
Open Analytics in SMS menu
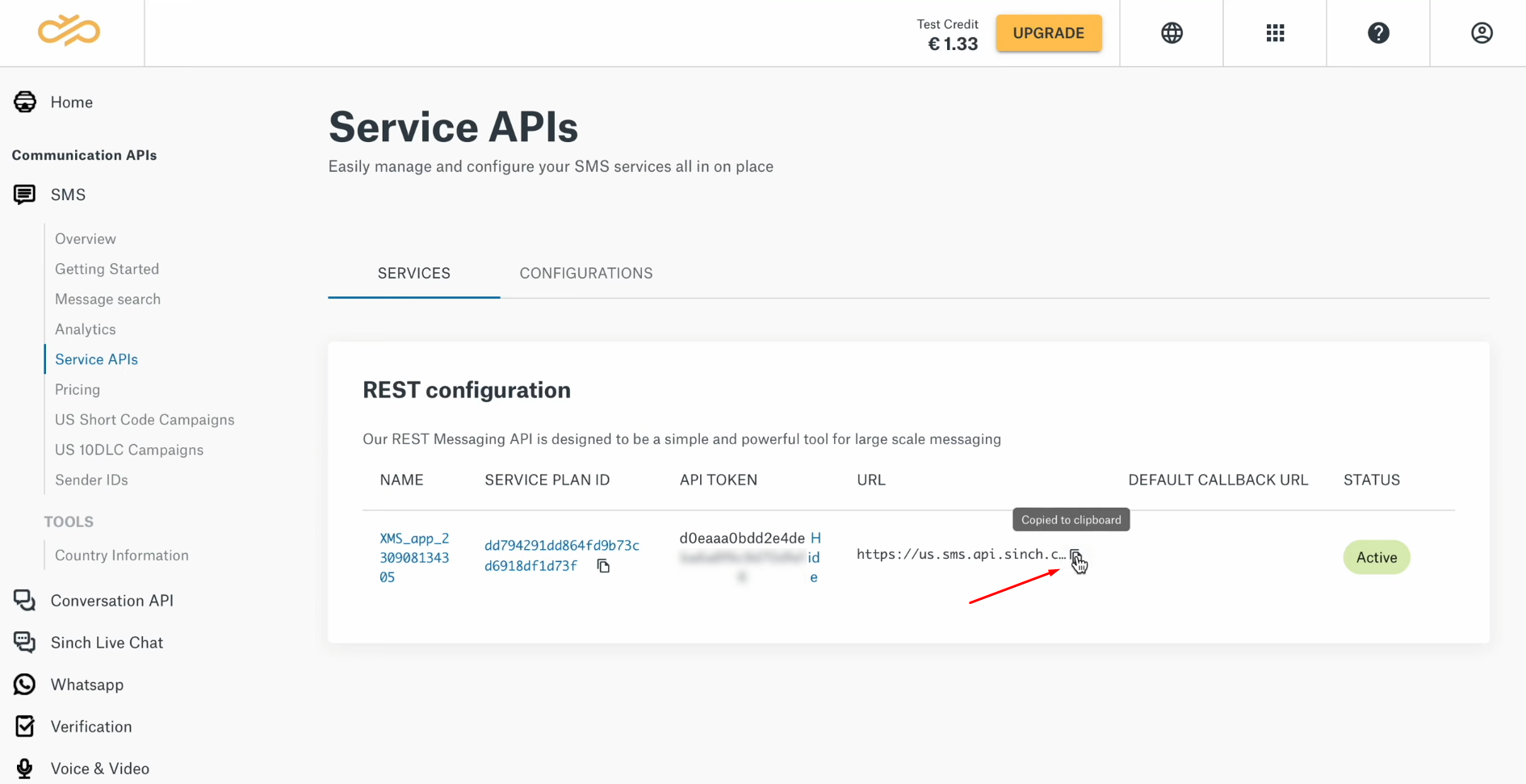[x=86, y=329]
